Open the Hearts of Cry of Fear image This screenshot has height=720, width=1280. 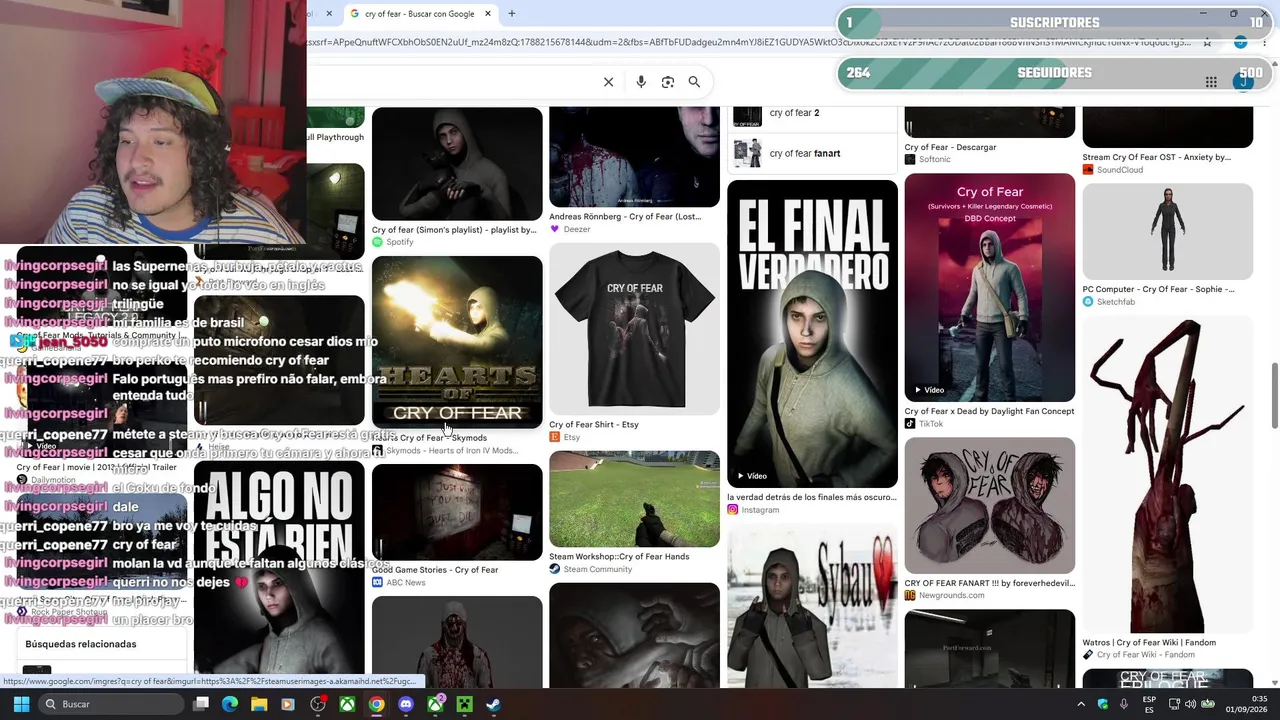[457, 342]
